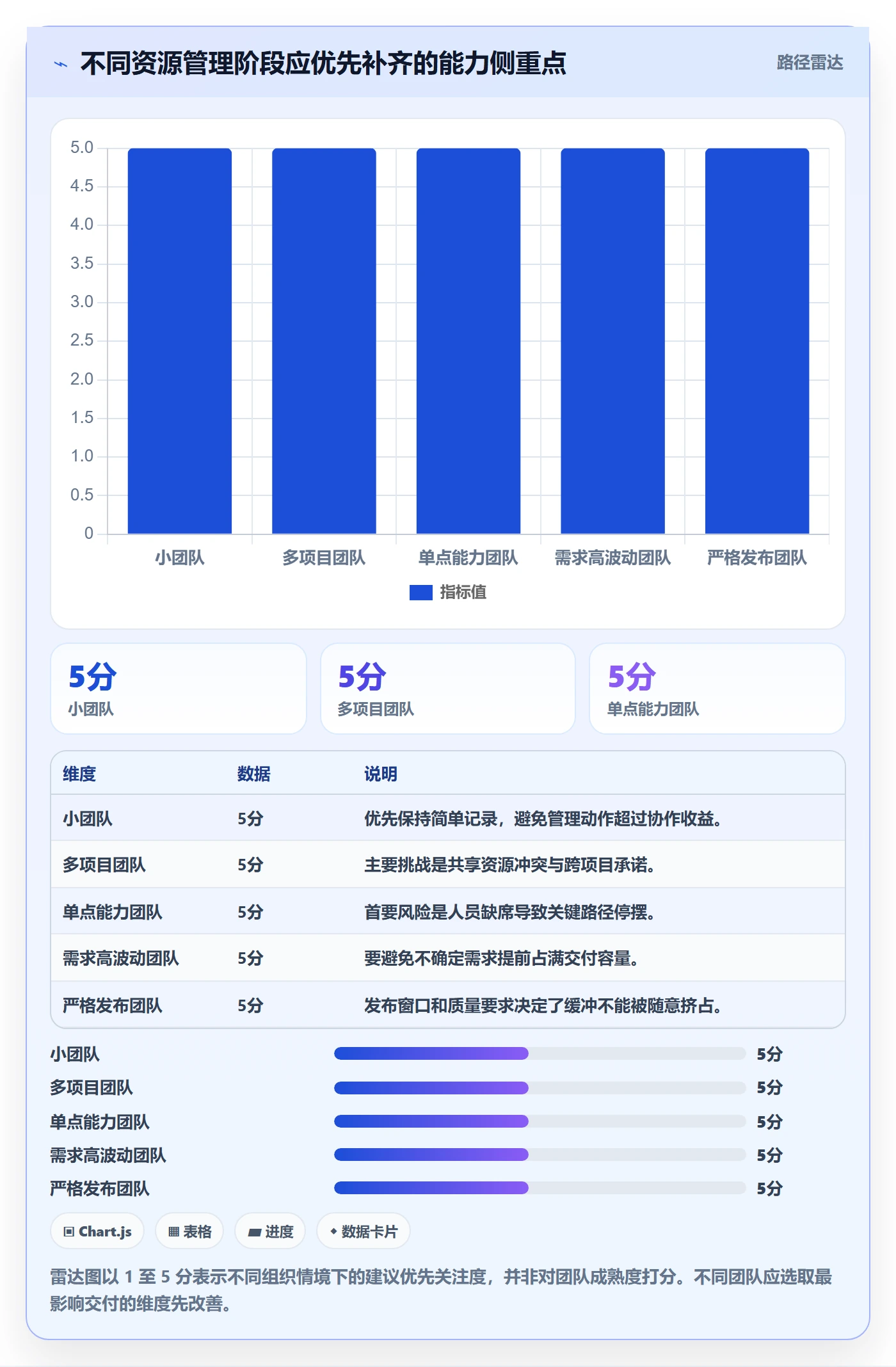Open the 多项目团队 5分 data card
896x1367 pixels.
[448, 689]
